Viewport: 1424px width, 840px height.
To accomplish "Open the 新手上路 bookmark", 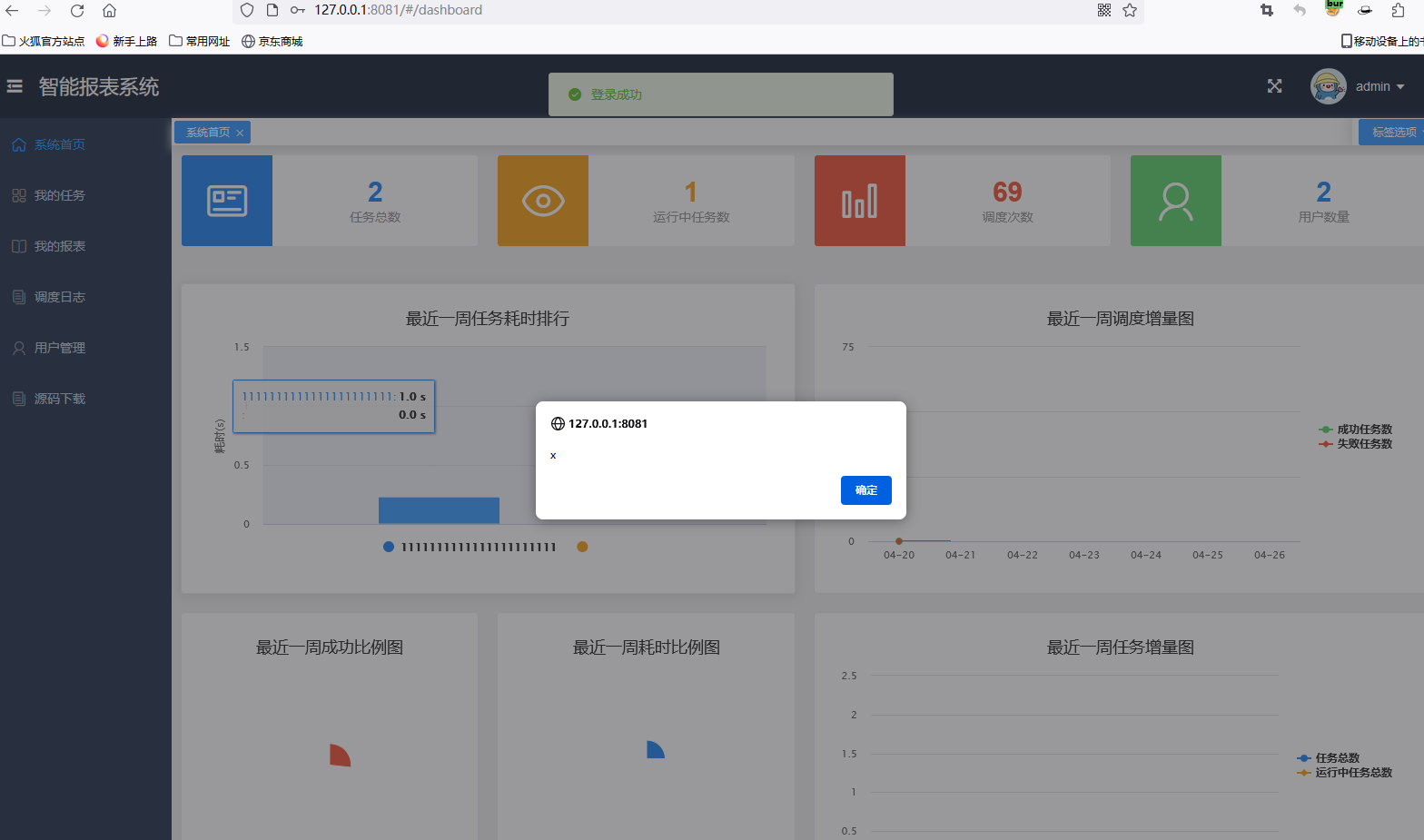I will pyautogui.click(x=127, y=41).
